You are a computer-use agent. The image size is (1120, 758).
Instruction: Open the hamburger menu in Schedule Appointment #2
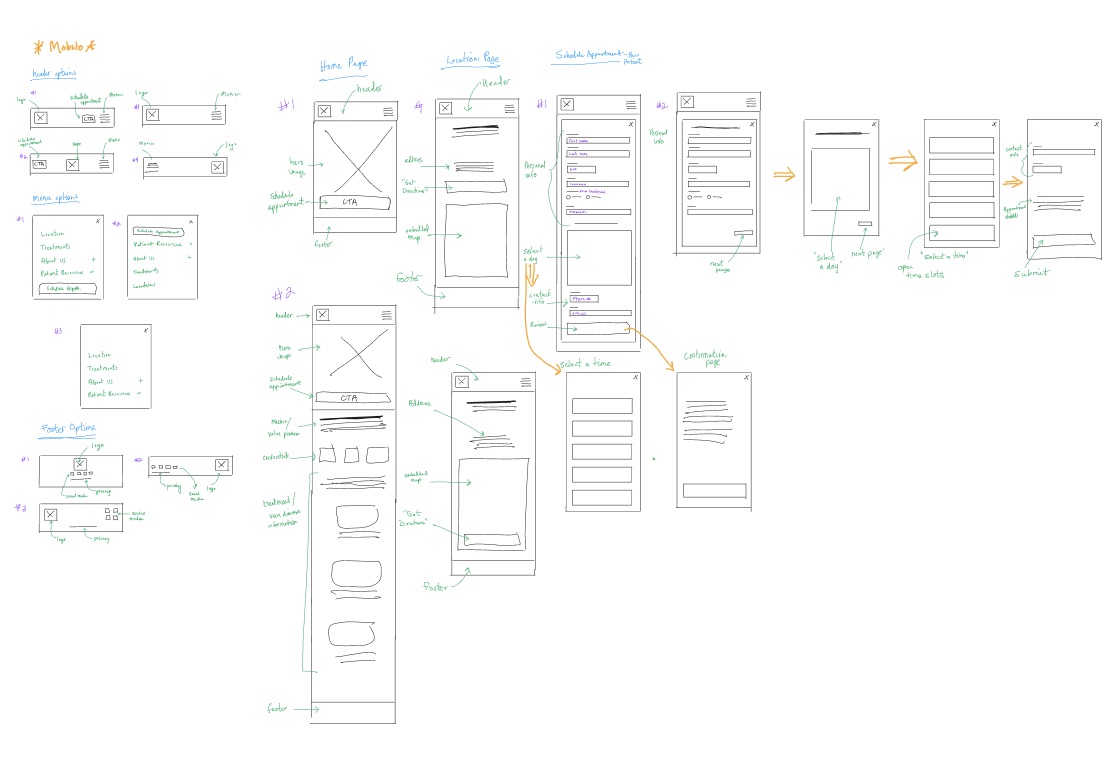[751, 102]
